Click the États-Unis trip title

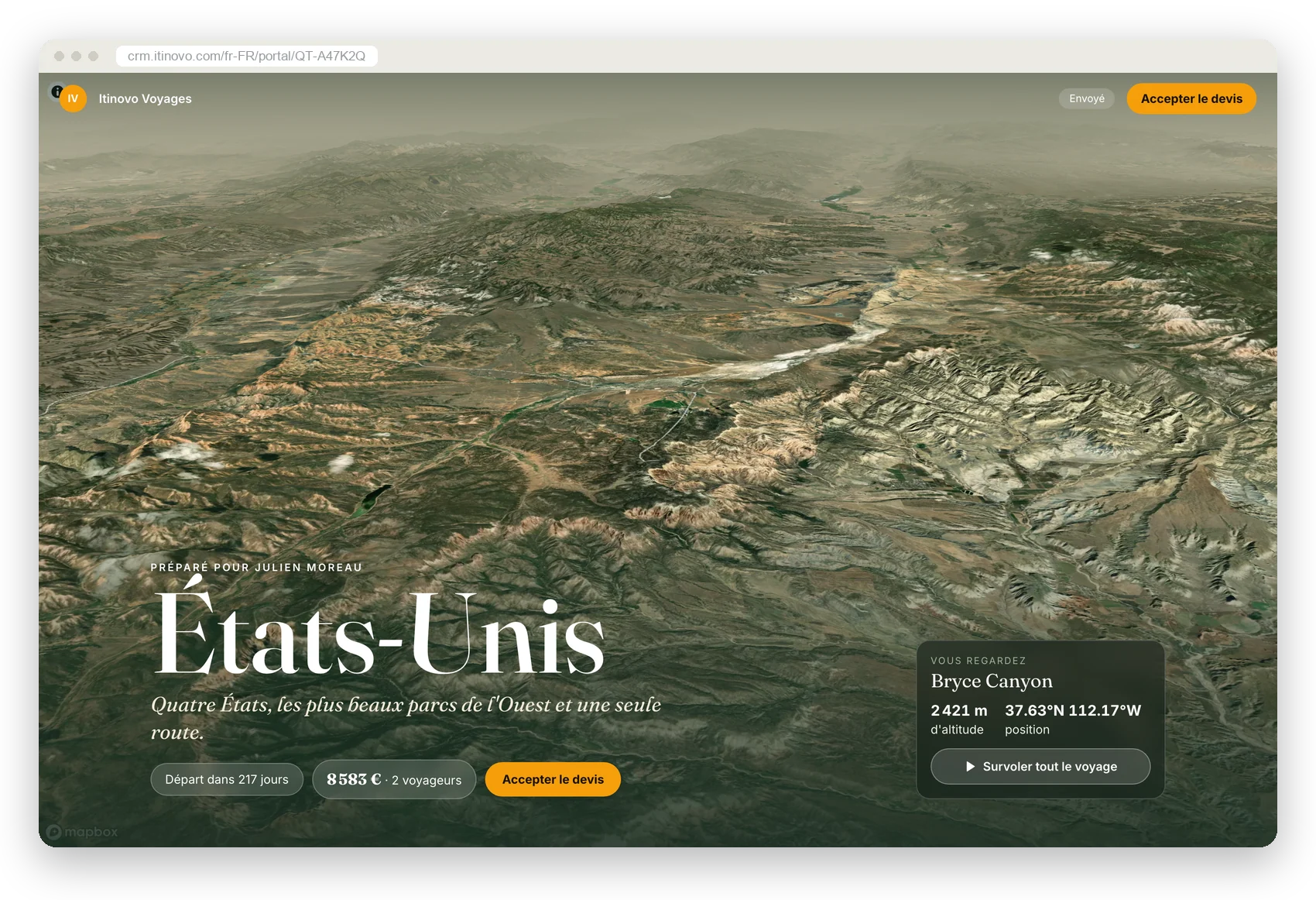(379, 634)
